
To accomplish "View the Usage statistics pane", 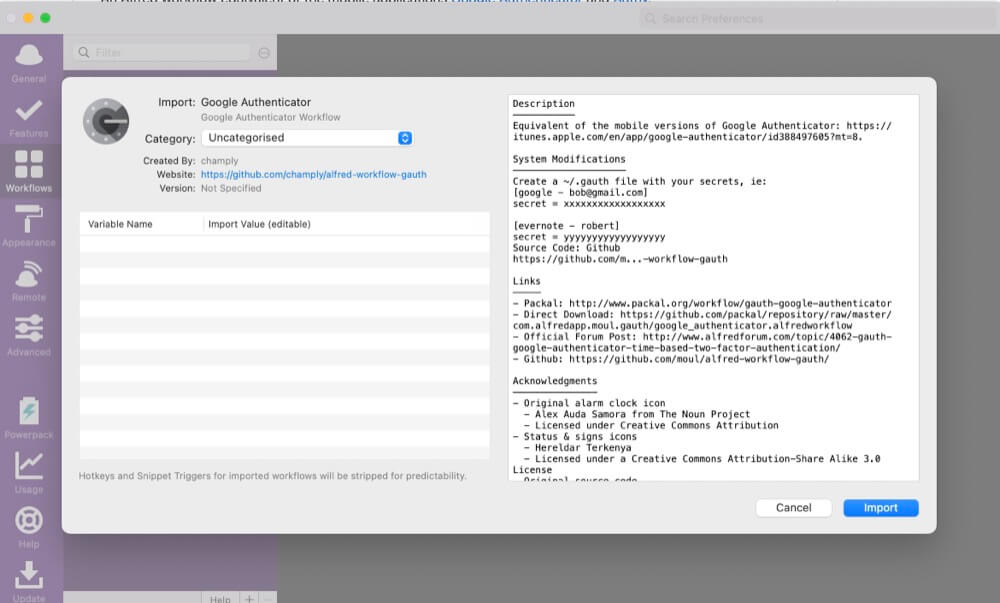I will (30, 463).
